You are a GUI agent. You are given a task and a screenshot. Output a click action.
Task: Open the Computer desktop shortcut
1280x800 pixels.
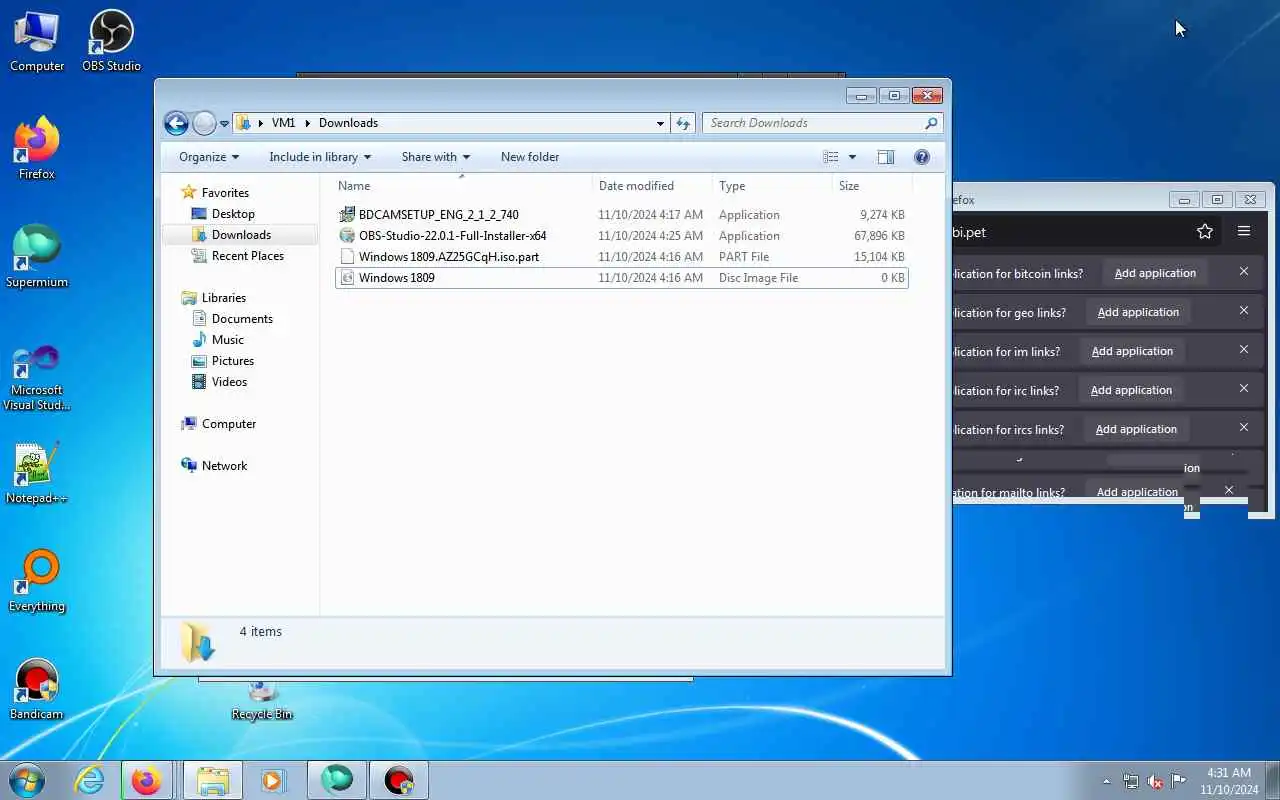[x=37, y=41]
